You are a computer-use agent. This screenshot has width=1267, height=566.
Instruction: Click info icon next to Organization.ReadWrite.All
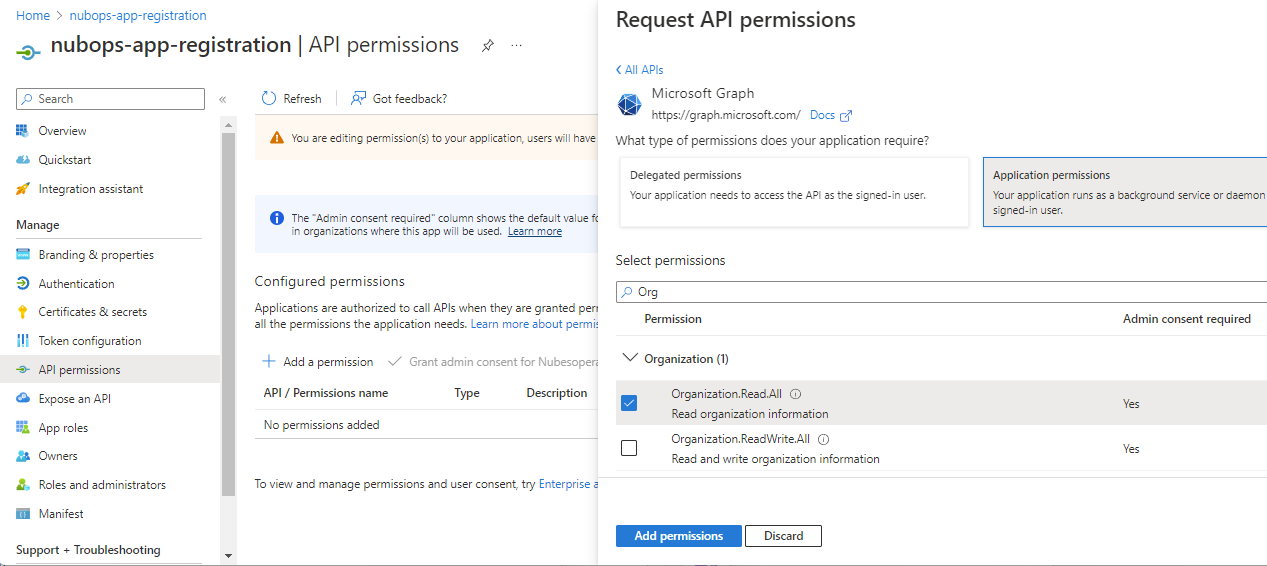824,439
